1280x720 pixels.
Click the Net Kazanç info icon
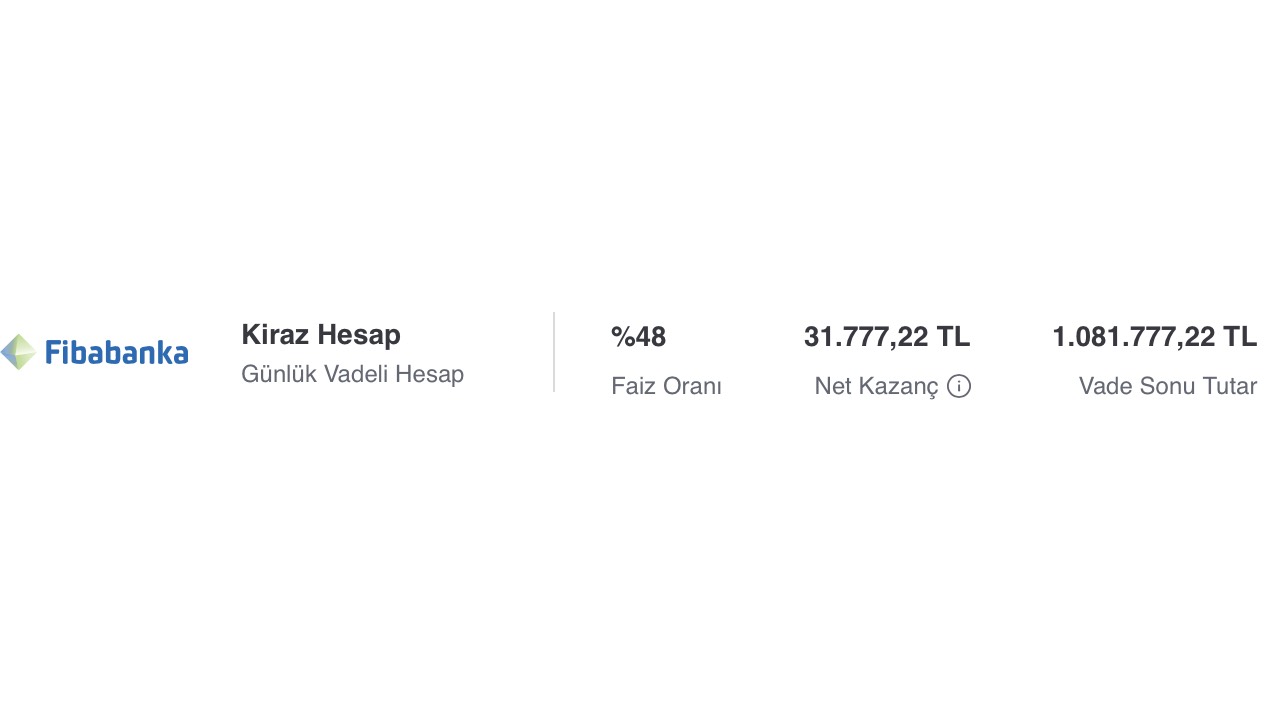tap(959, 386)
